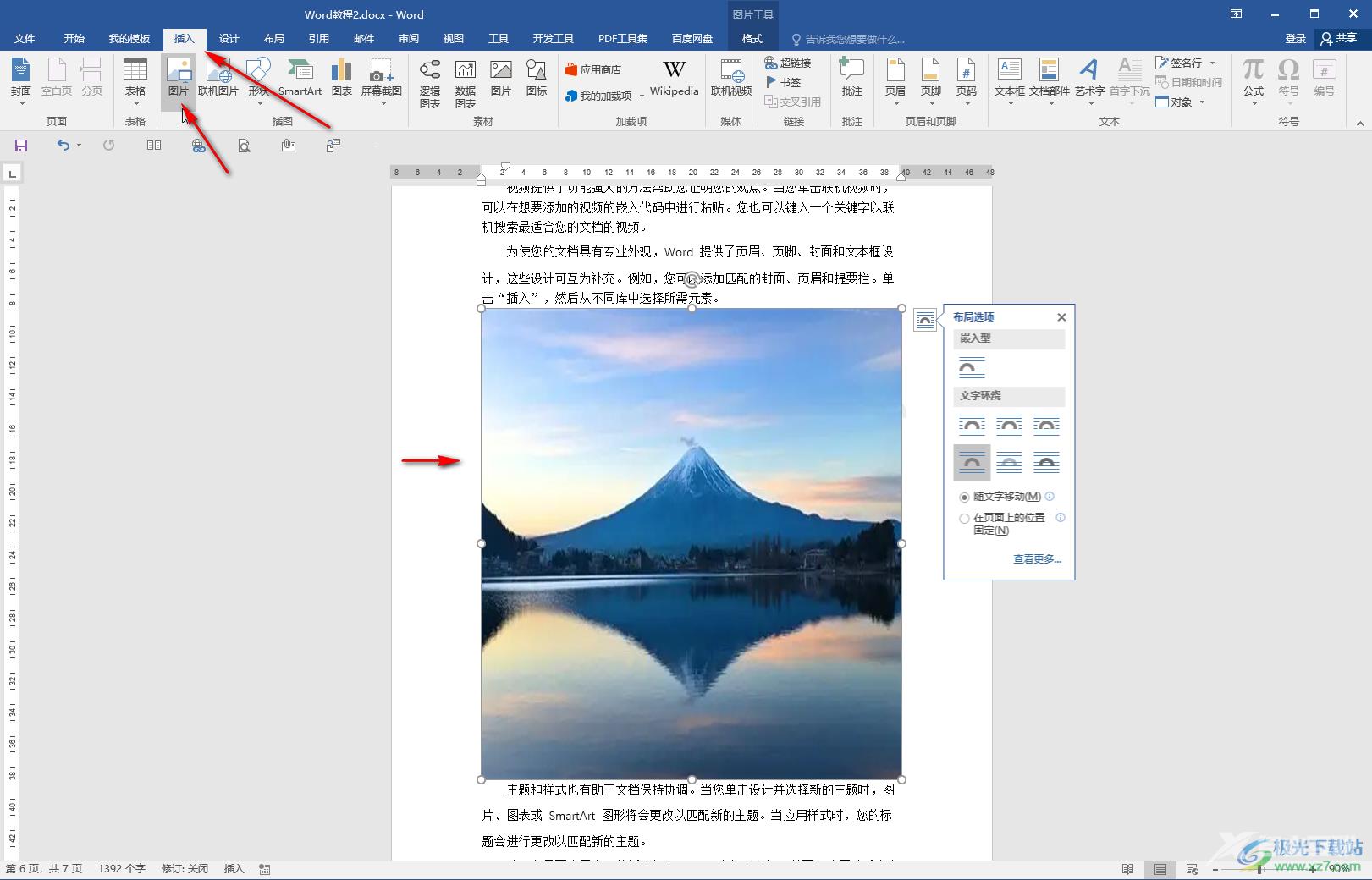Switch to read mode view in status bar
Viewport: 1372px width, 880px height.
pos(1127,869)
